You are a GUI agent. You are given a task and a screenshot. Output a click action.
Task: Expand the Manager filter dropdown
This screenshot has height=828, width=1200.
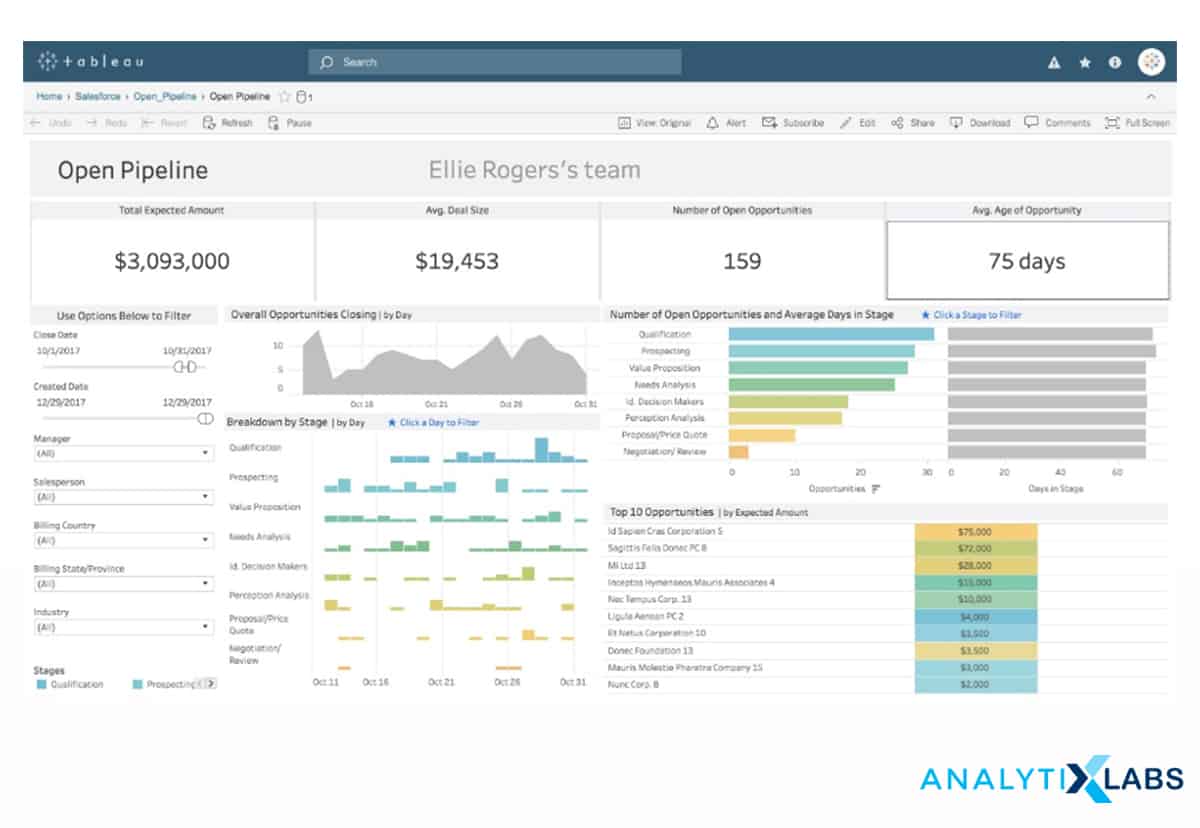123,453
